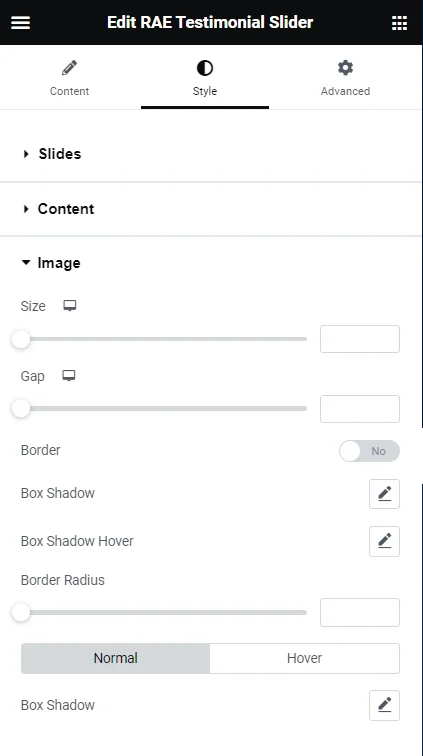Image resolution: width=423 pixels, height=756 pixels.
Task: Edit the first Box Shadow setting
Action: tap(384, 493)
